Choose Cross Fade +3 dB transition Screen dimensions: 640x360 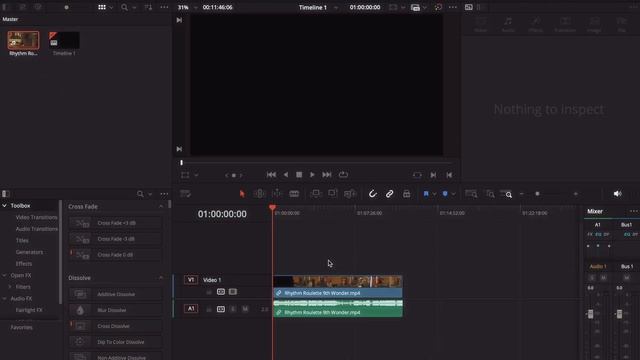pyautogui.click(x=116, y=223)
